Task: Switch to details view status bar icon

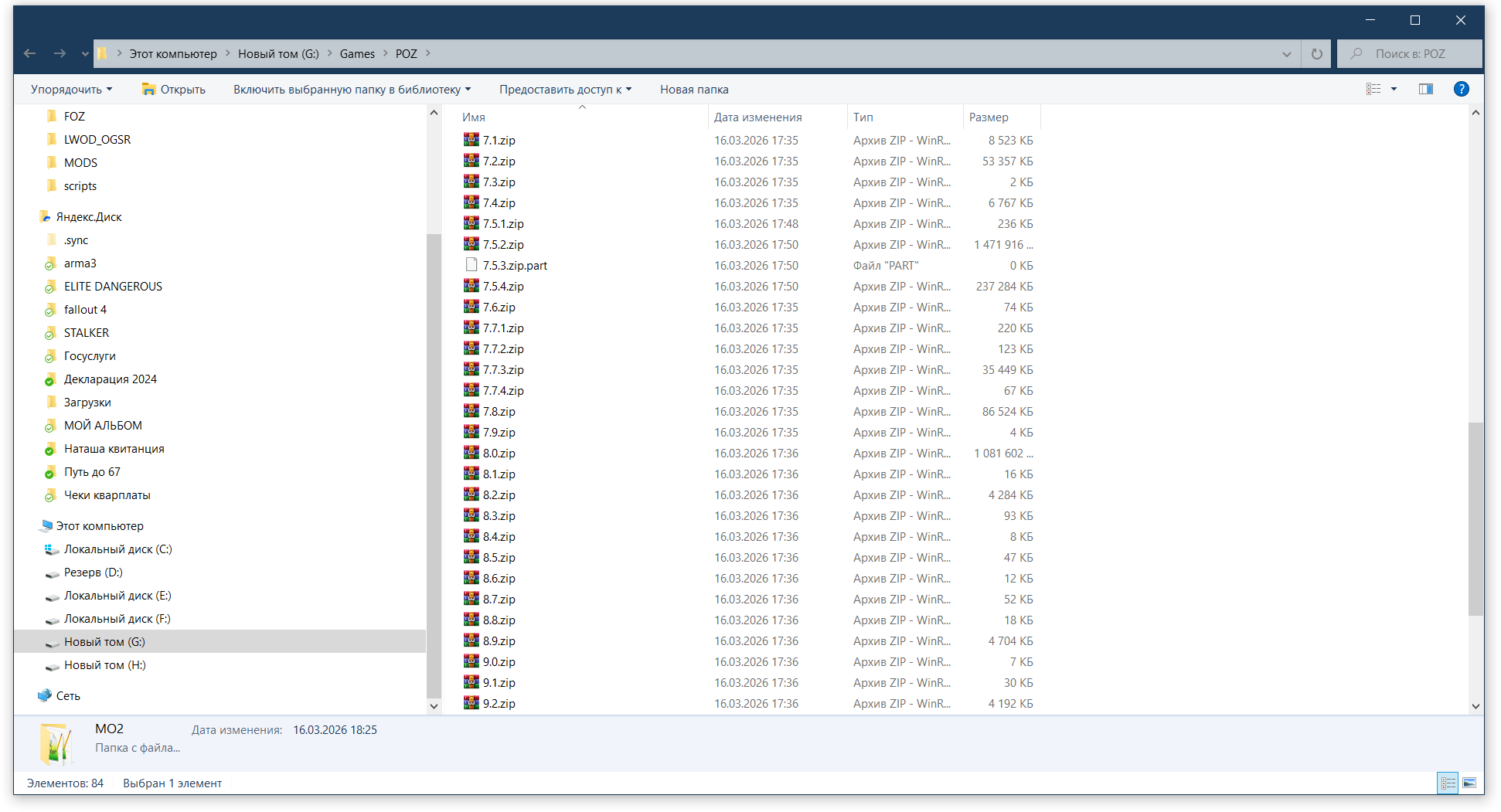Action: [x=1448, y=783]
